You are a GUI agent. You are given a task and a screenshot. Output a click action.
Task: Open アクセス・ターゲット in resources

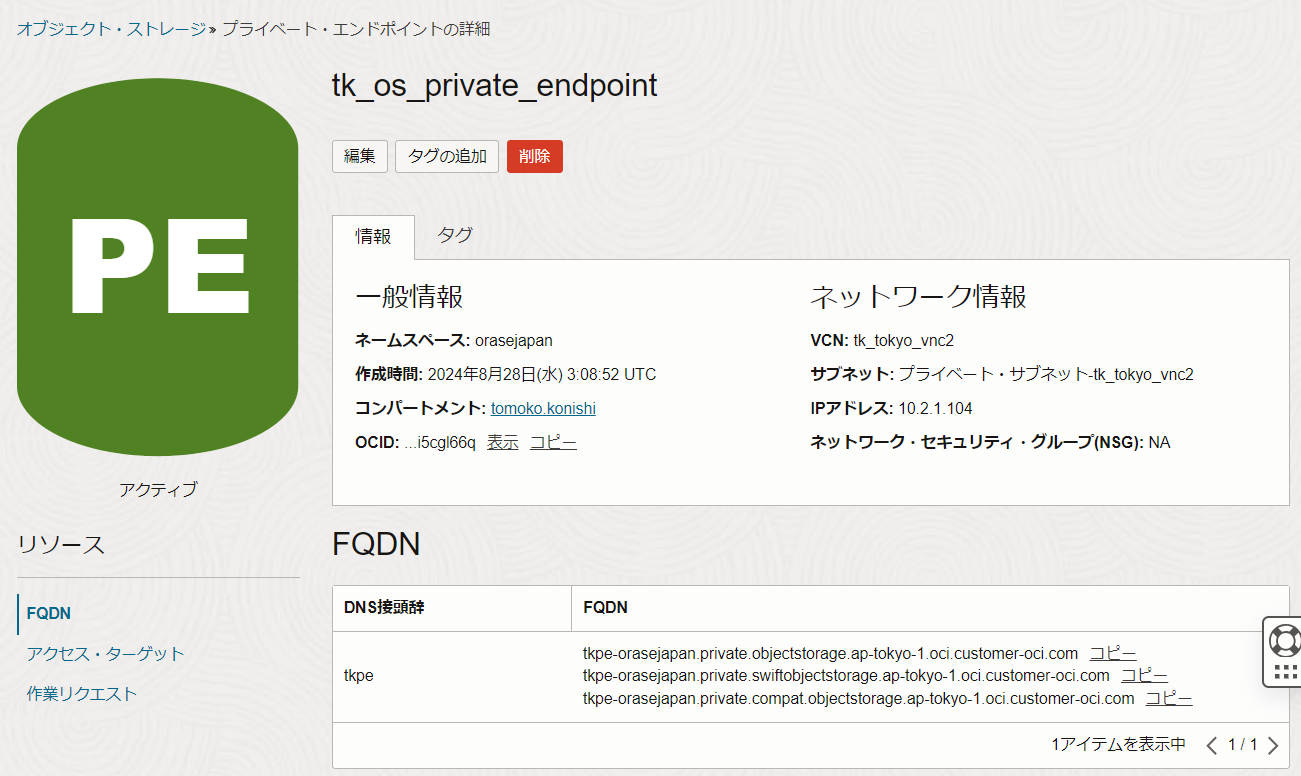105,653
